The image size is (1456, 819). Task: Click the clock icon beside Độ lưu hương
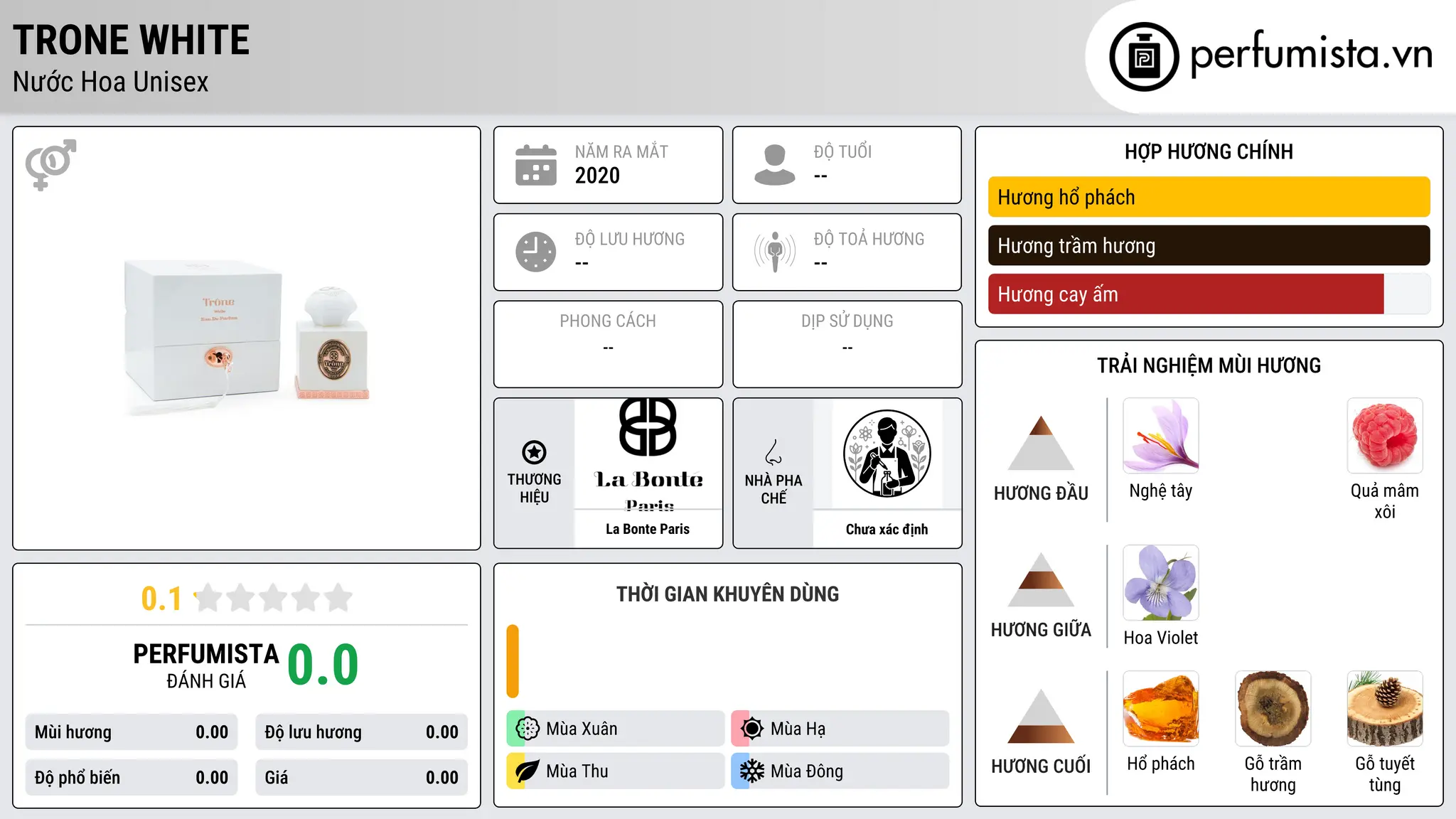click(536, 252)
